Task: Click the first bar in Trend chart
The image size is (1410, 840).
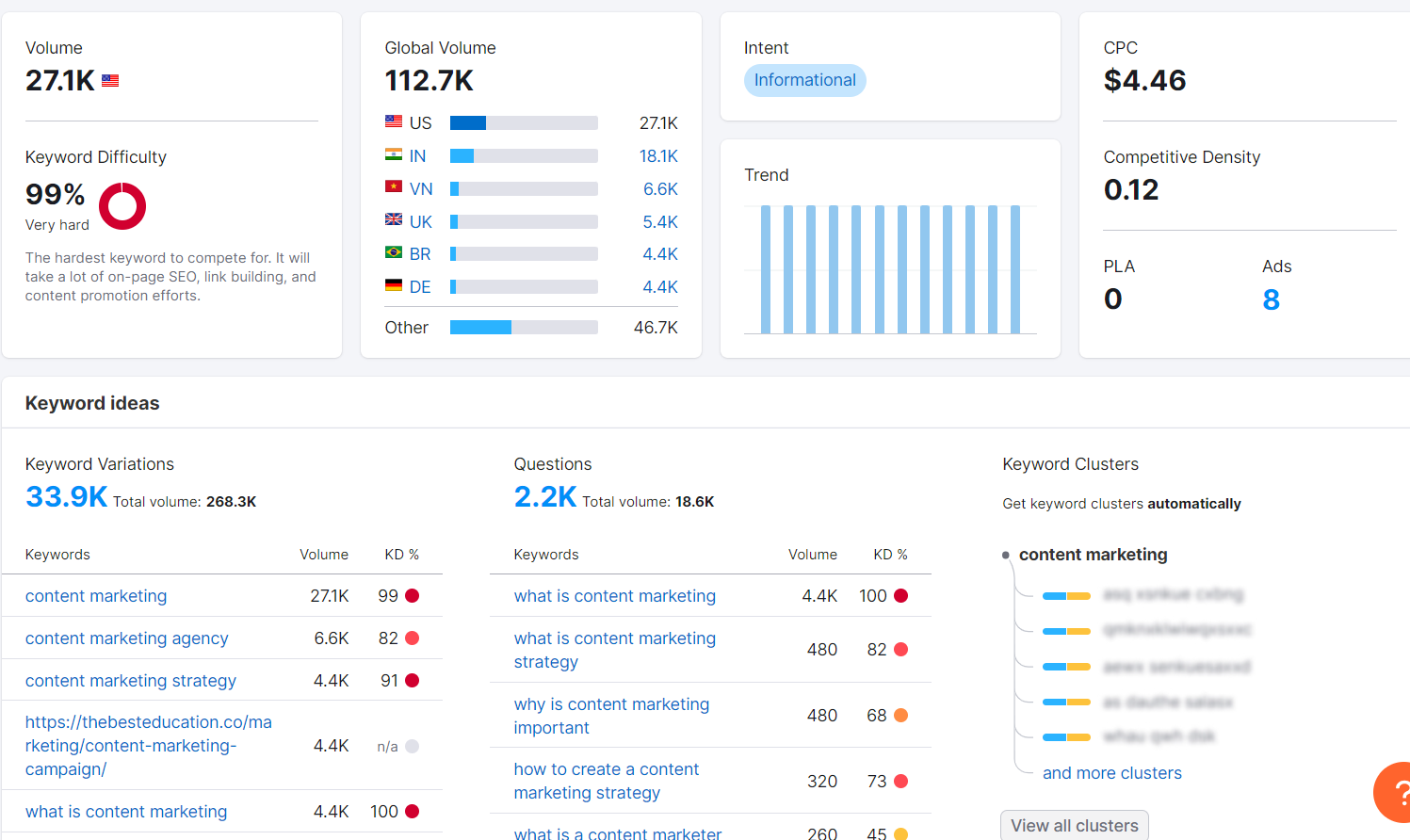Action: pos(766,269)
